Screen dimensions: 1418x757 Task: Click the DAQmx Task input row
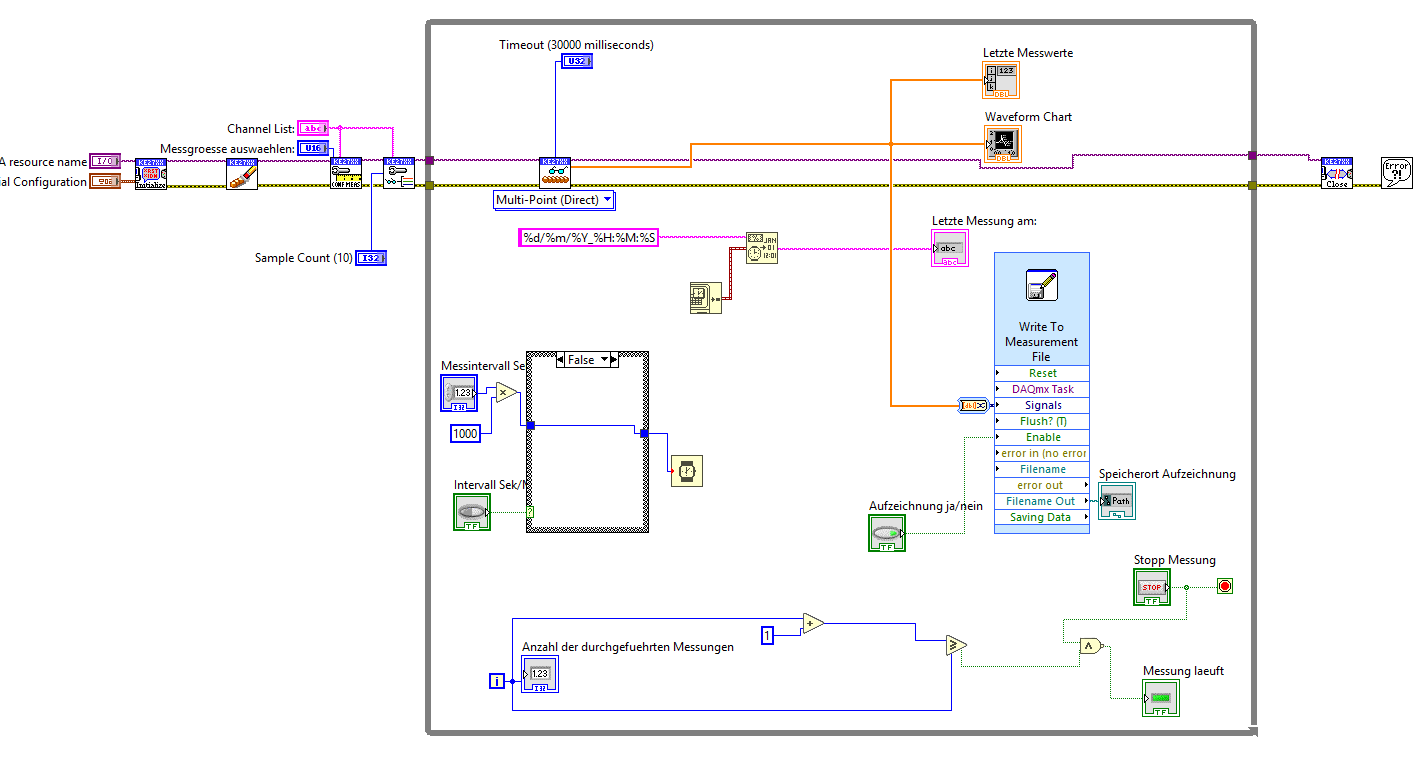pos(1042,389)
